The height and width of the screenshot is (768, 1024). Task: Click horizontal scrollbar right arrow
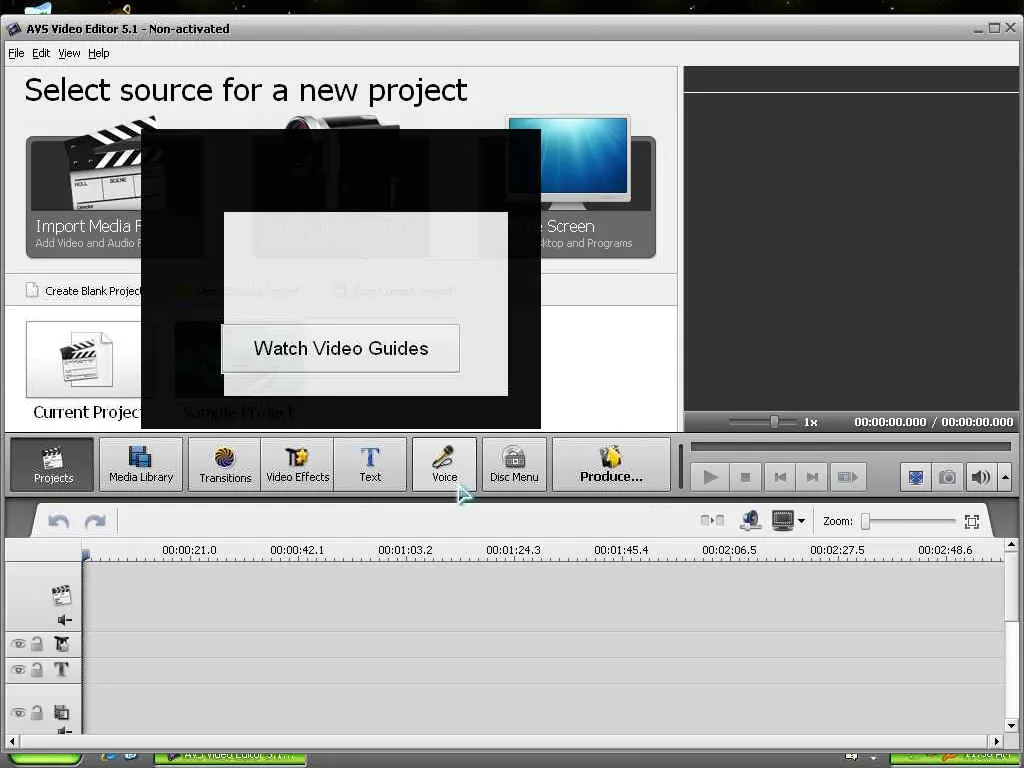pyautogui.click(x=997, y=741)
